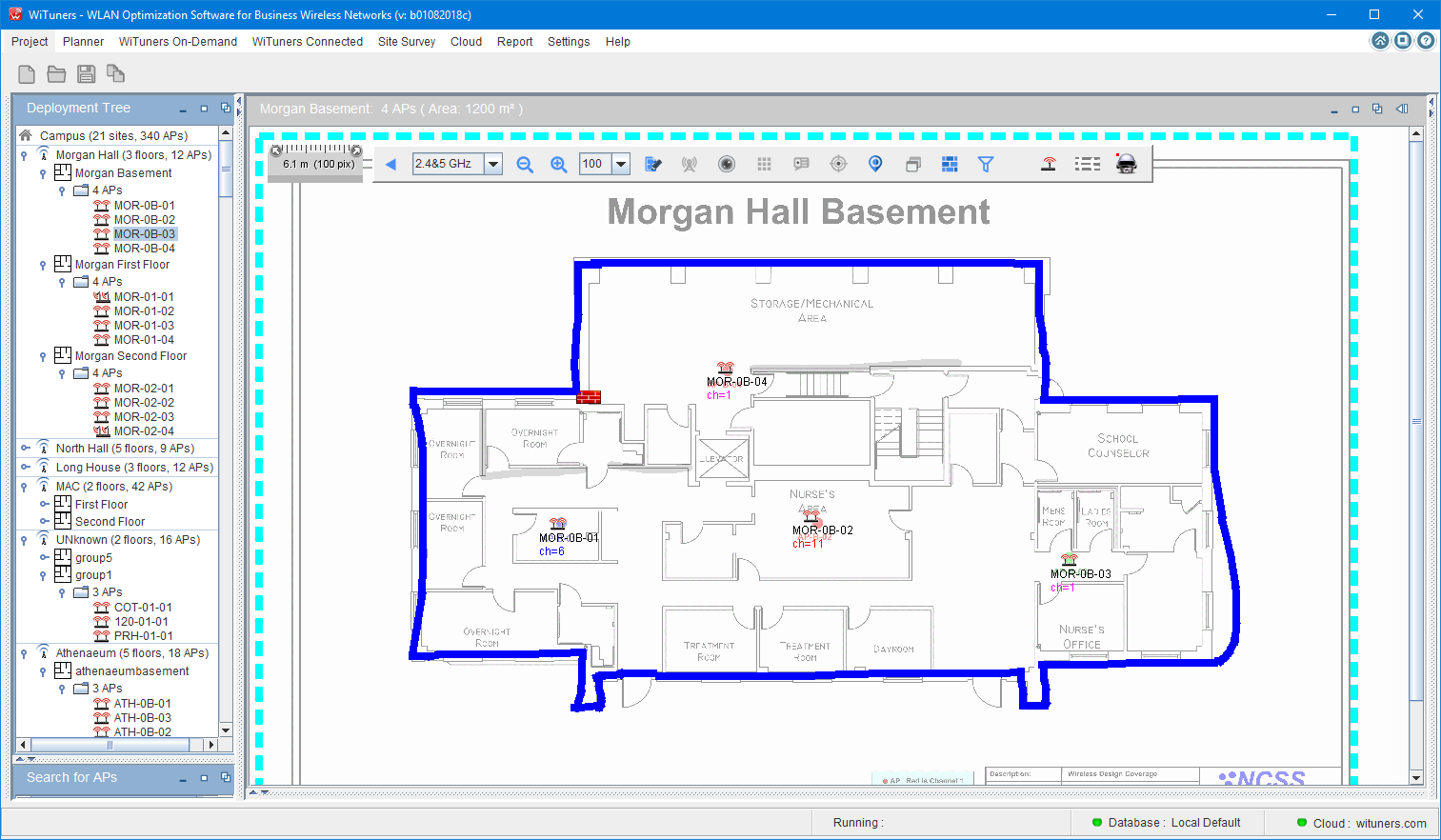This screenshot has width=1441, height=840.
Task: Click the blue location pin icon
Action: tap(875, 164)
